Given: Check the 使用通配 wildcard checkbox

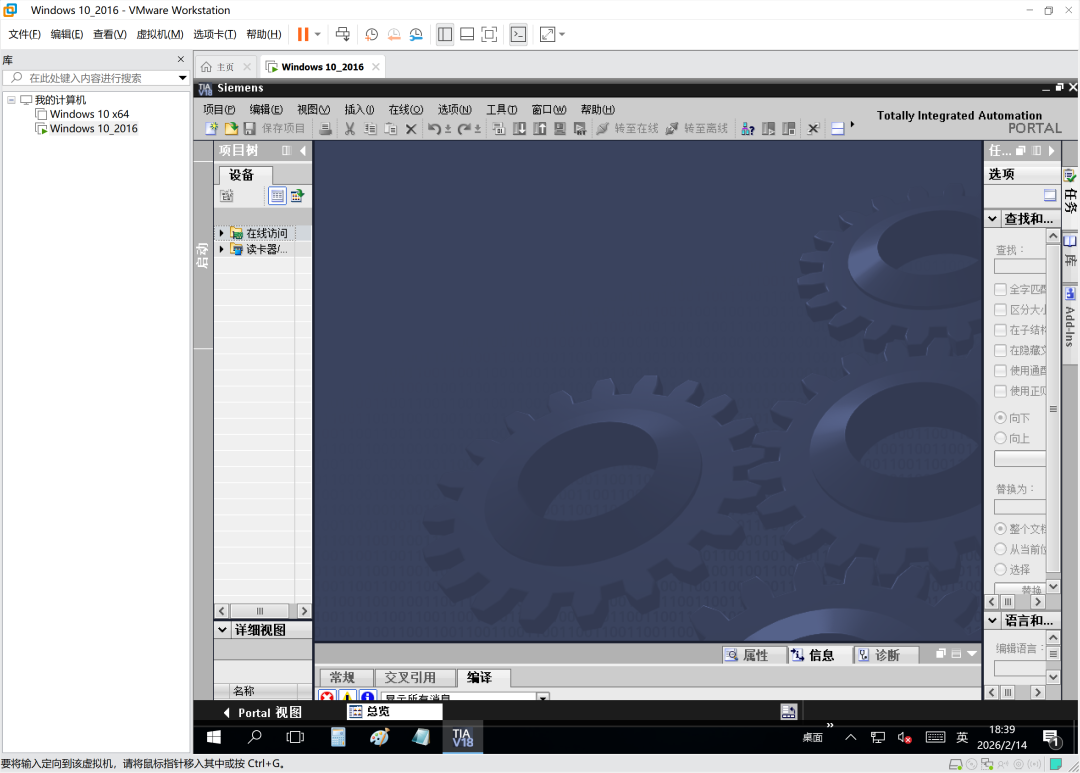Looking at the screenshot, I should pyautogui.click(x=1001, y=371).
